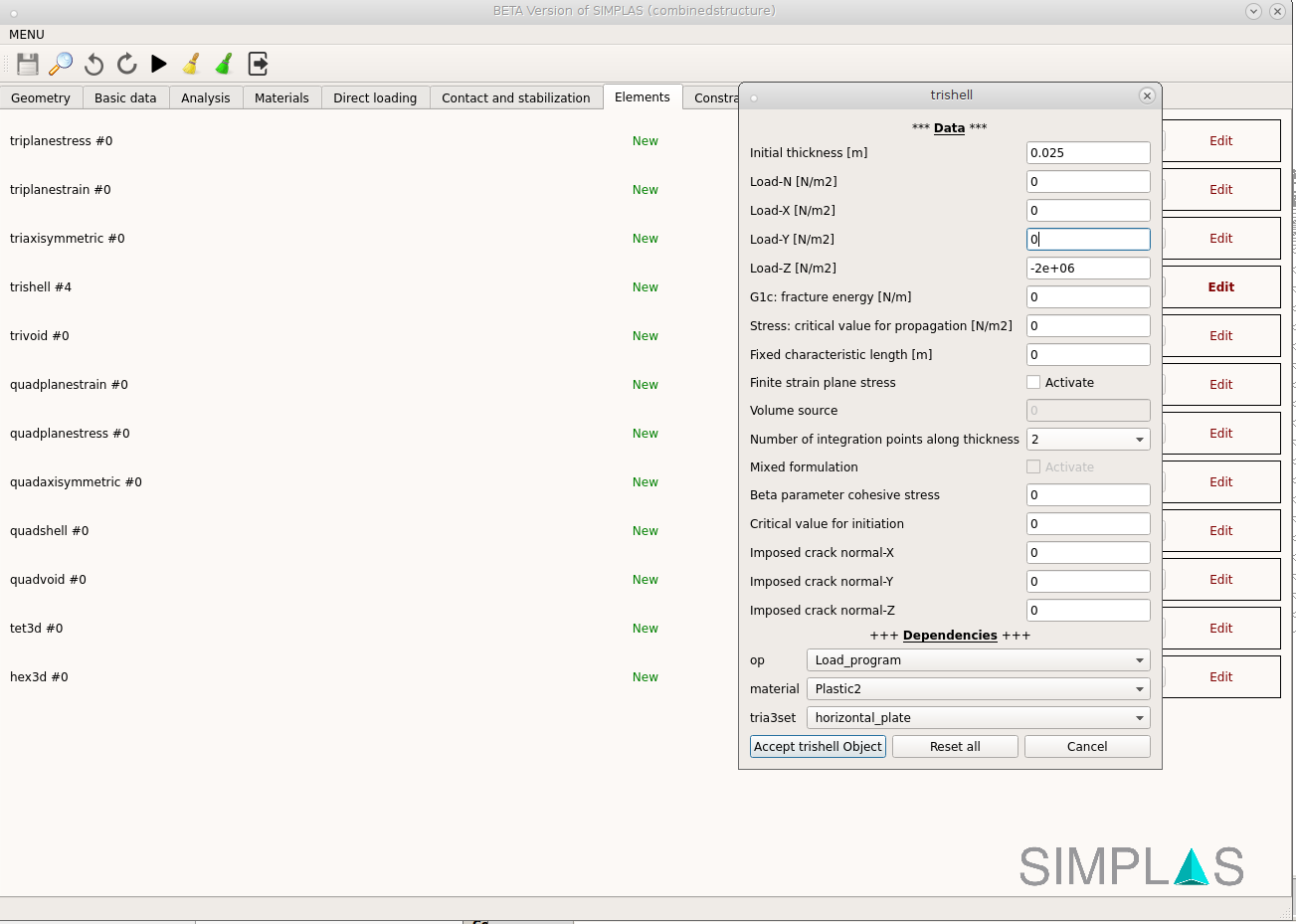Click the yellow broom icon
Screen dimensions: 1296x924
191,64
